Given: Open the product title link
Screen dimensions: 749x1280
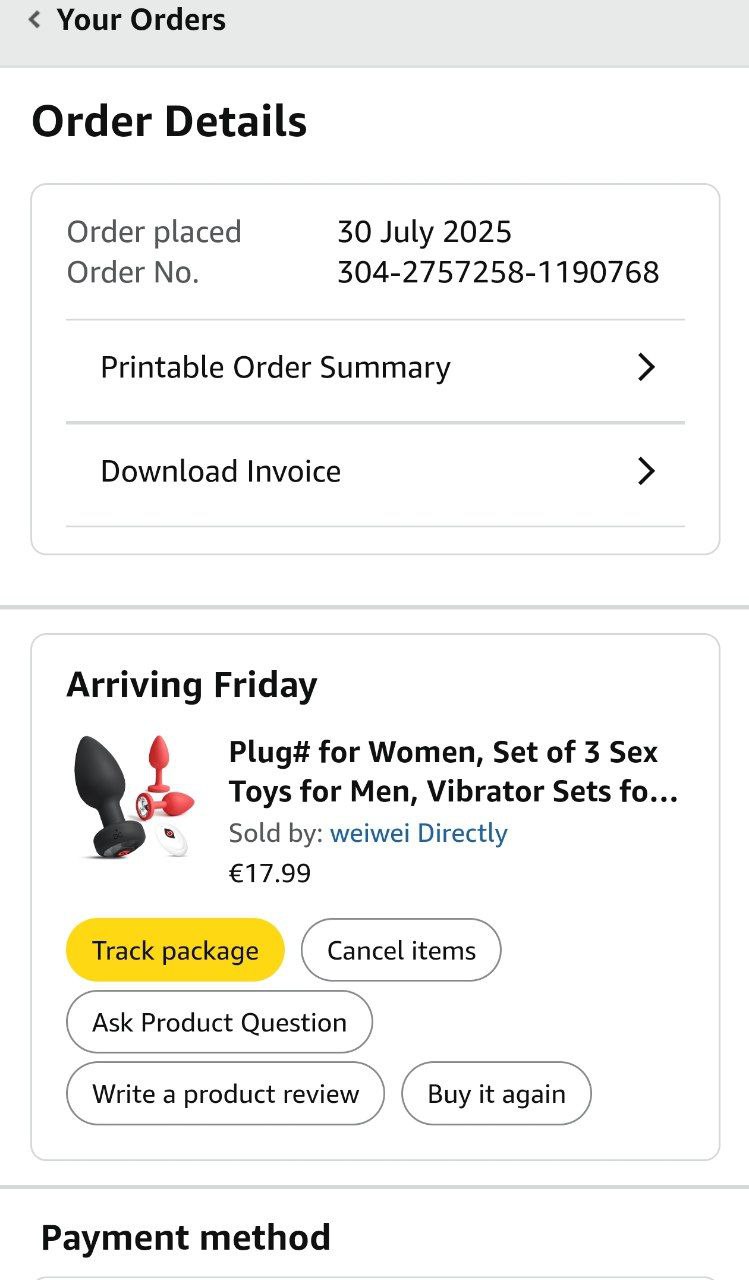Looking at the screenshot, I should point(453,772).
